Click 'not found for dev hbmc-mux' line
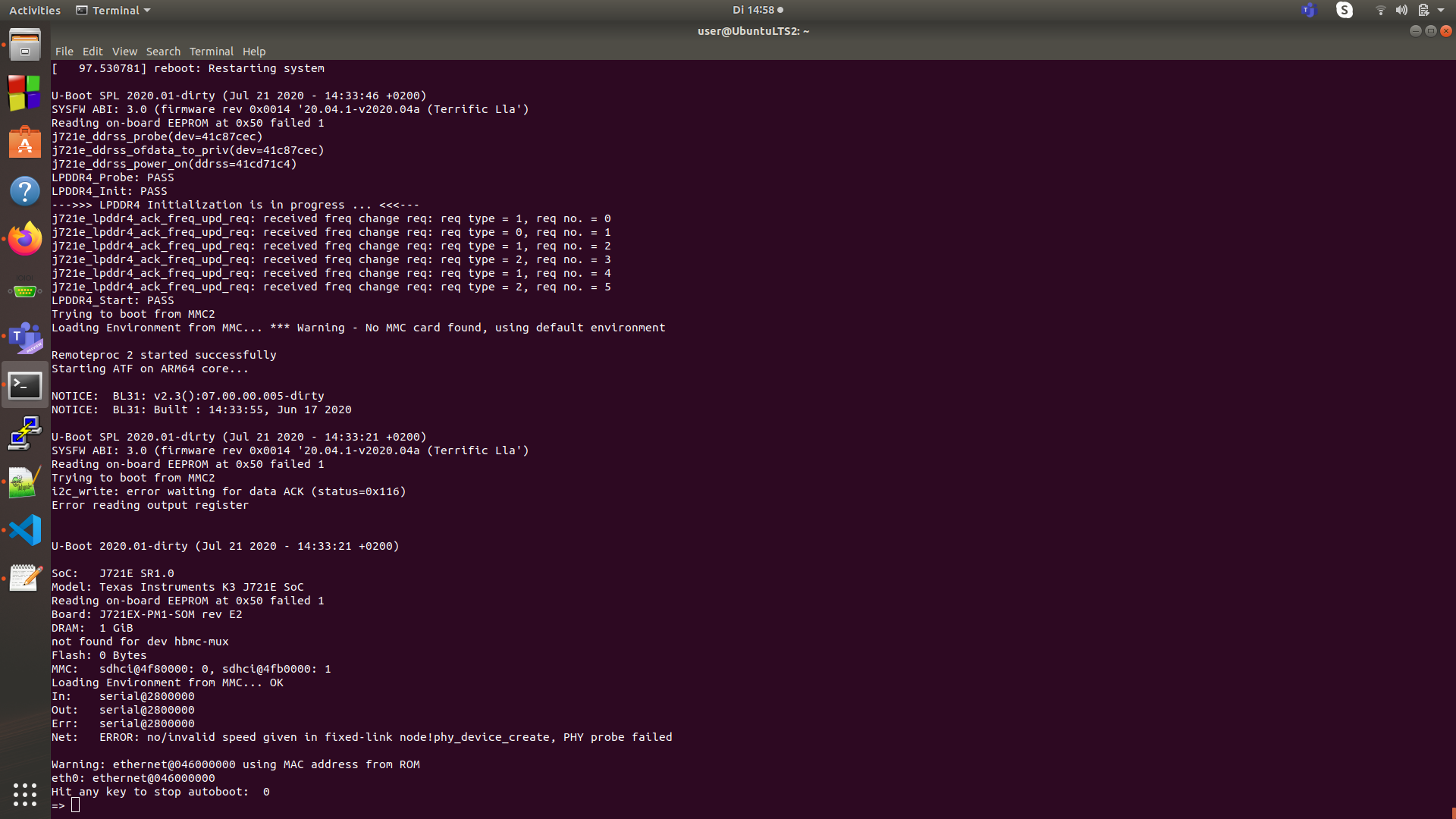 [140, 642]
